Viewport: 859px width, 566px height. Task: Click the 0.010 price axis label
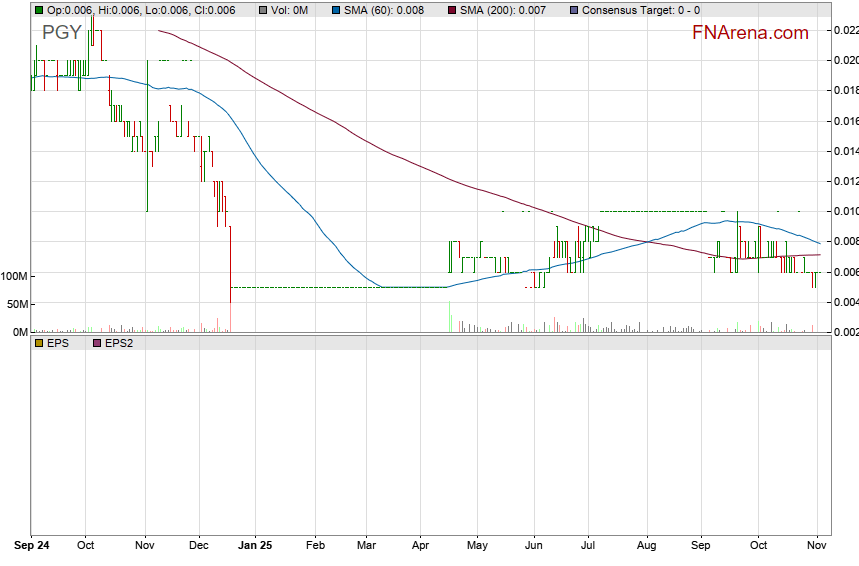click(845, 211)
